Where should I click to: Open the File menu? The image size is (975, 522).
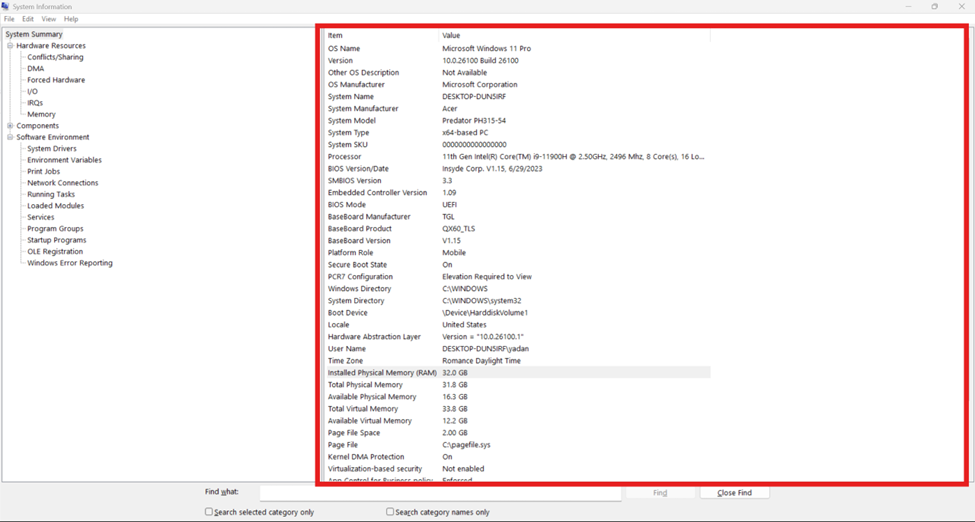9,19
